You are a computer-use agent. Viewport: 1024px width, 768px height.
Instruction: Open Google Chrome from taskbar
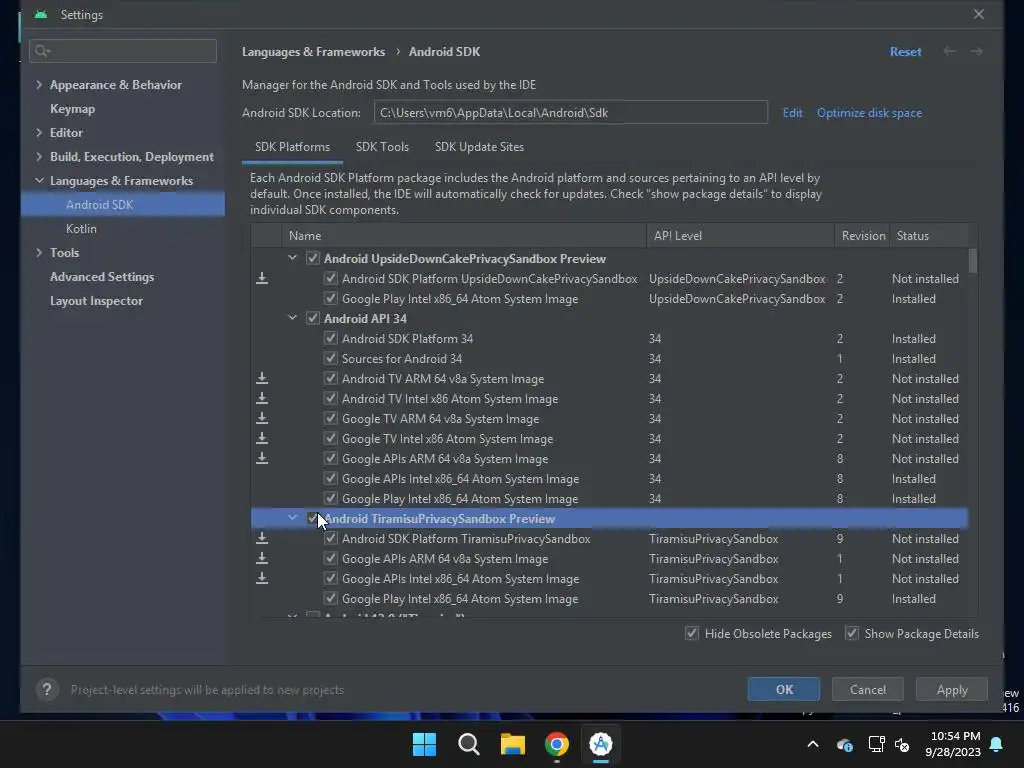pos(557,744)
